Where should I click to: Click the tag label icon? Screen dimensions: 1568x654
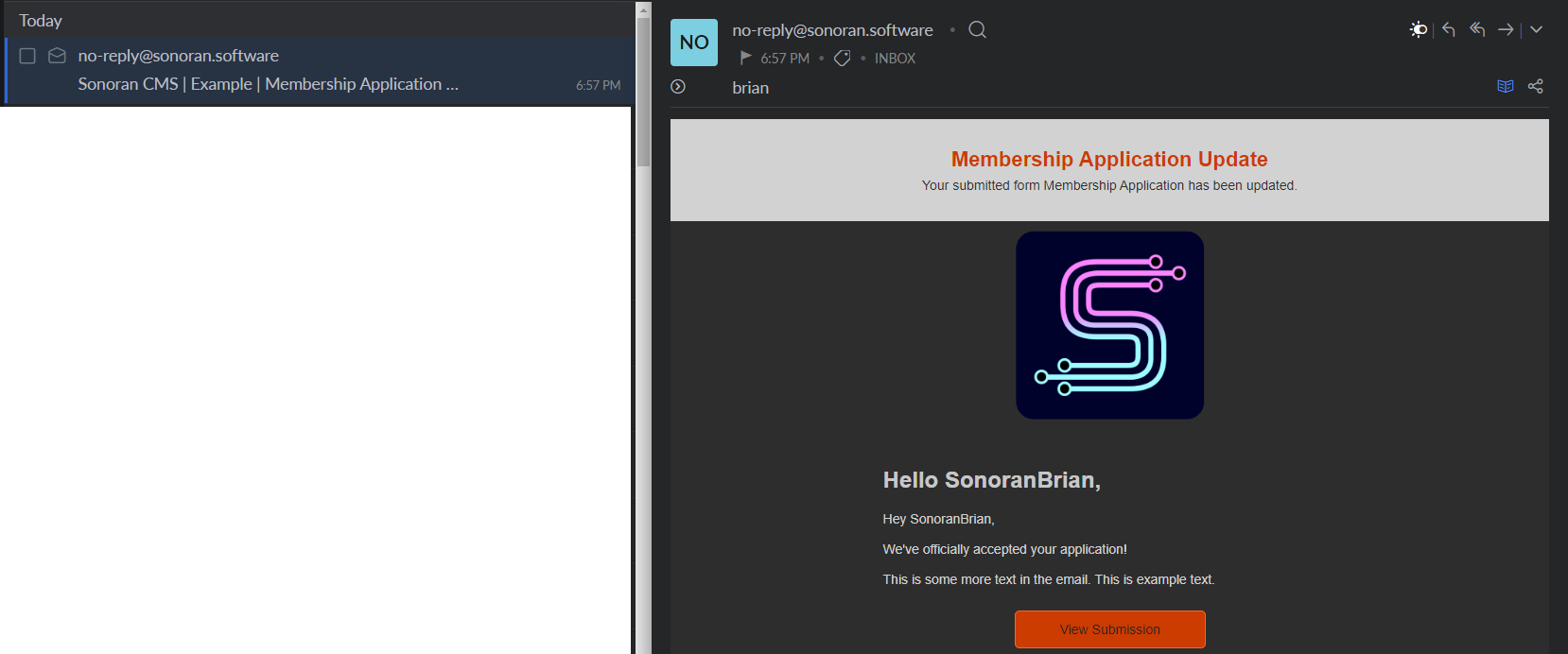click(842, 59)
